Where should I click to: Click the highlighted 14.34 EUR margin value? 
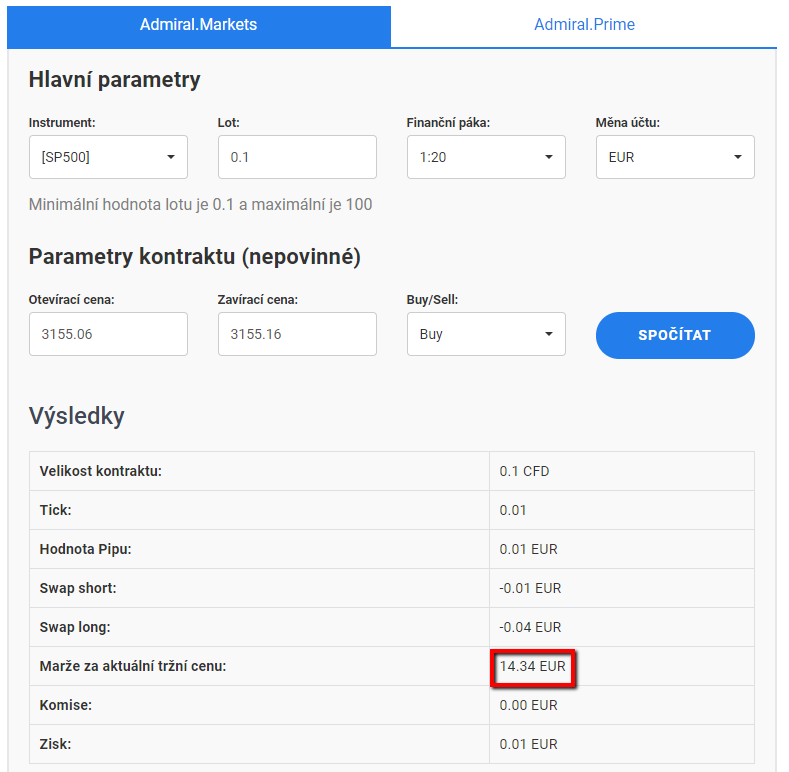(533, 666)
